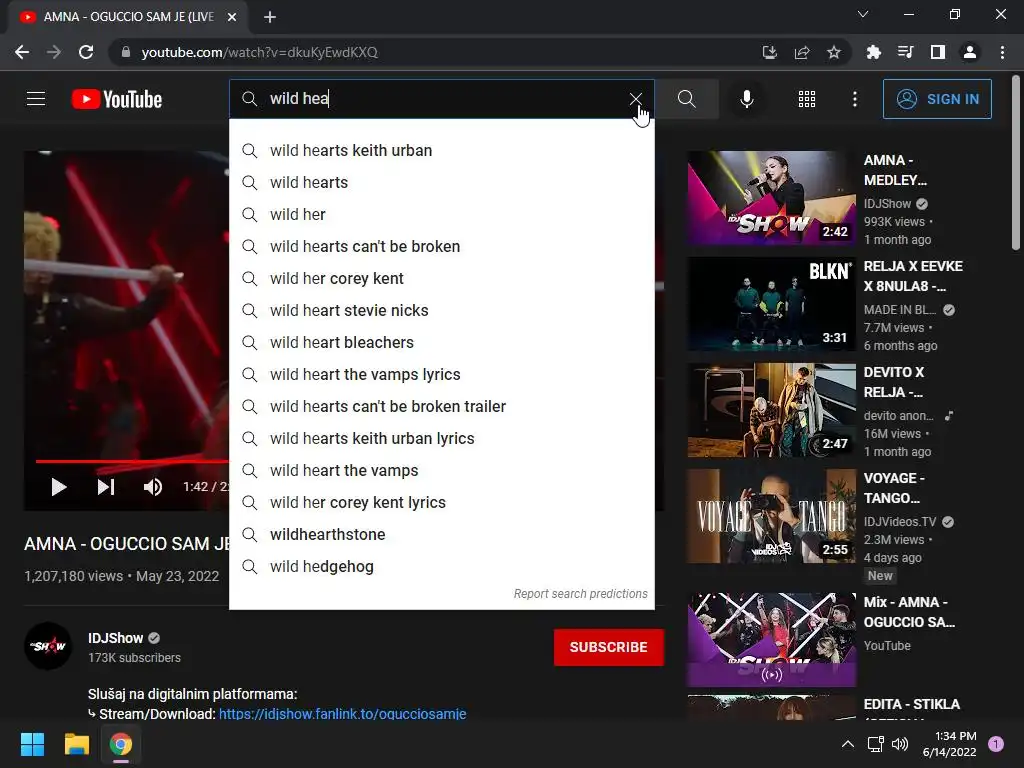Screen dimensions: 1024x768
Task: Install app via the address bar install icon
Action: point(770,52)
